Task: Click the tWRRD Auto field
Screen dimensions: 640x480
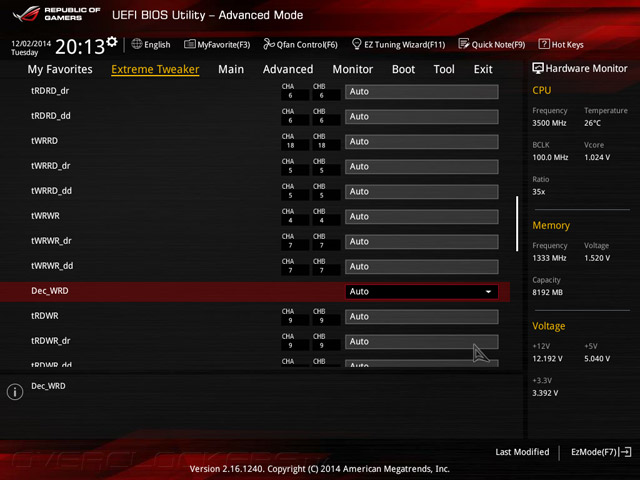Action: click(x=422, y=142)
